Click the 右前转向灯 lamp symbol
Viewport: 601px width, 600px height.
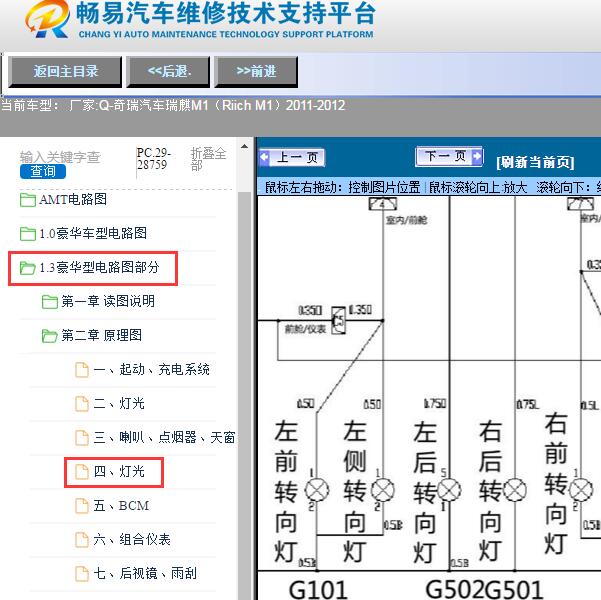tap(581, 490)
